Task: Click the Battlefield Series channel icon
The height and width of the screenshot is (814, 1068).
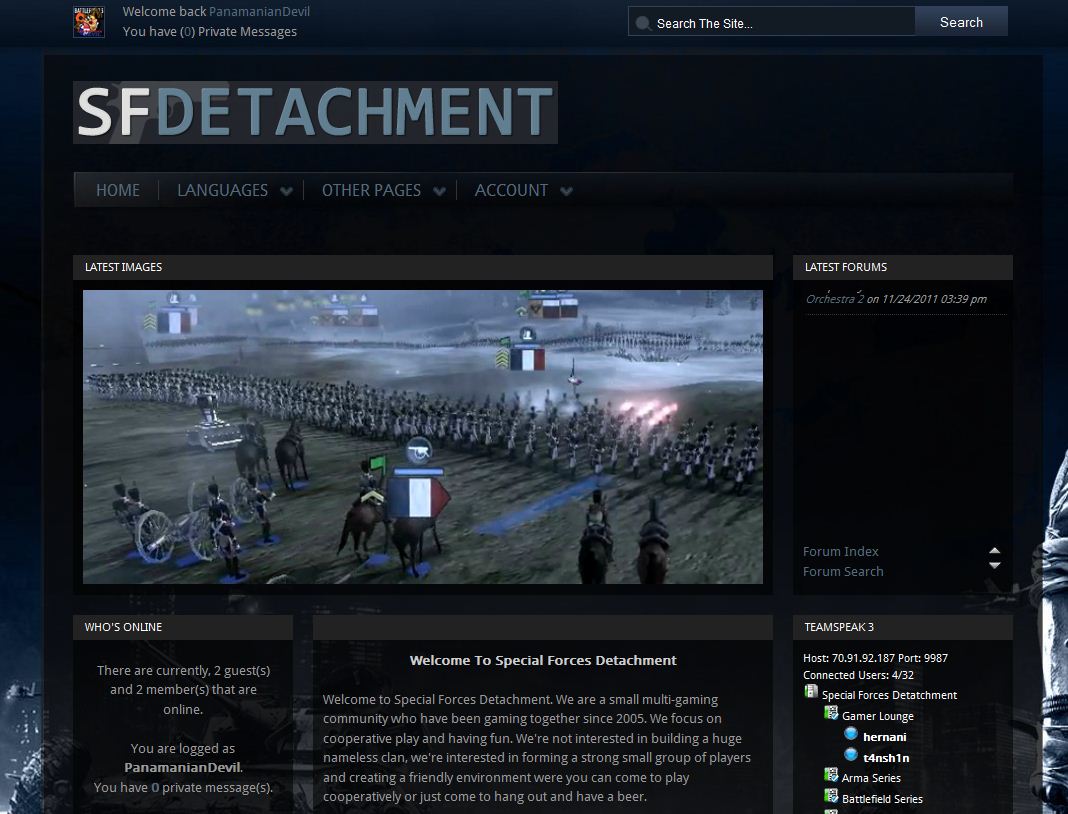Action: click(x=831, y=796)
